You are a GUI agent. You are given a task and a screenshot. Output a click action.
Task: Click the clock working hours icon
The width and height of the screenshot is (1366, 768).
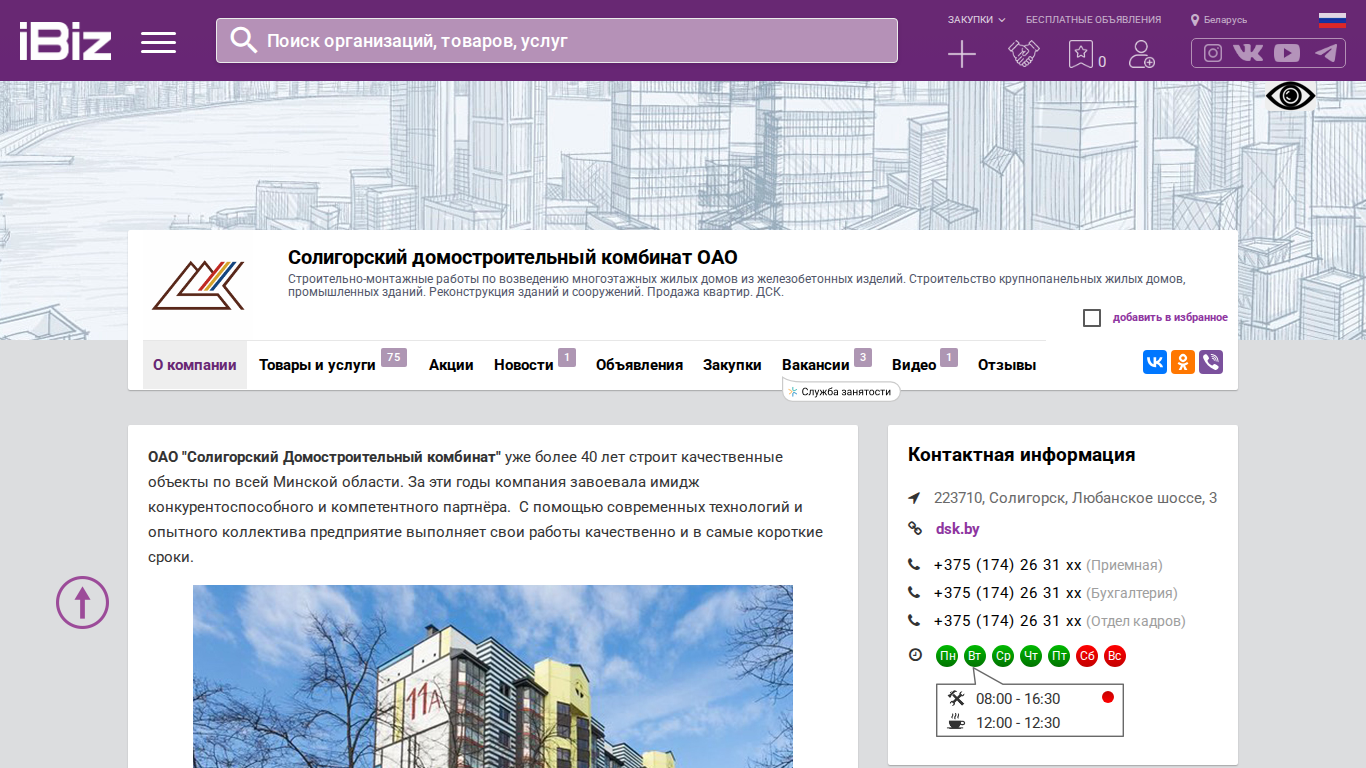915,656
